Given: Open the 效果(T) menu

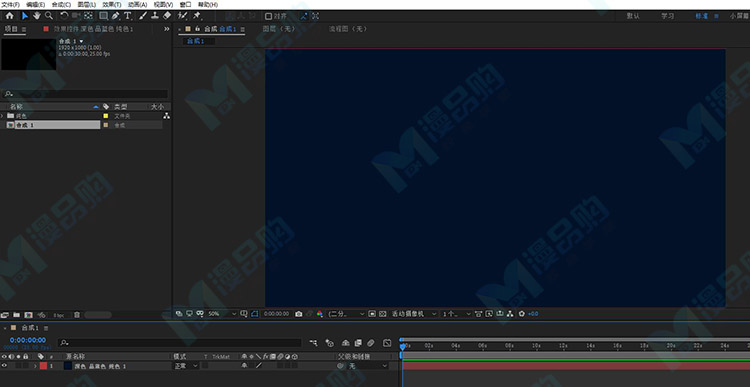Looking at the screenshot, I should (x=111, y=4).
